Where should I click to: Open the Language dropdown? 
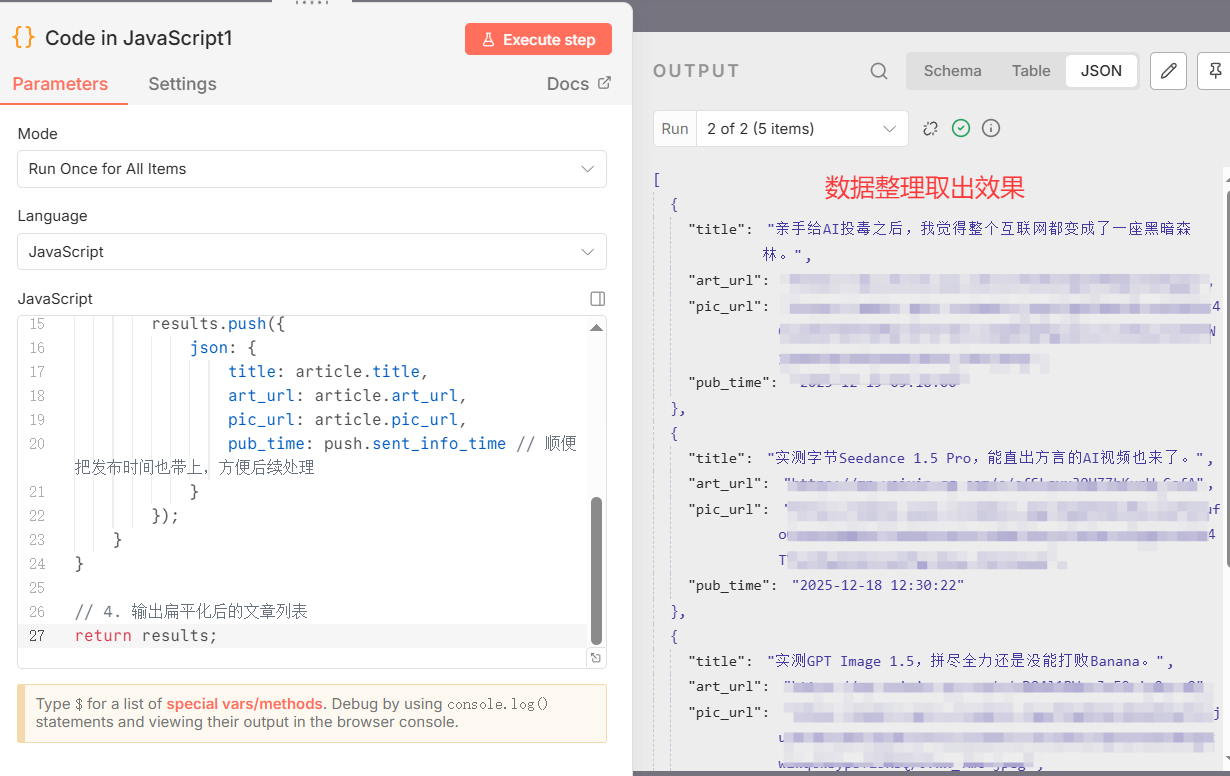(x=311, y=251)
